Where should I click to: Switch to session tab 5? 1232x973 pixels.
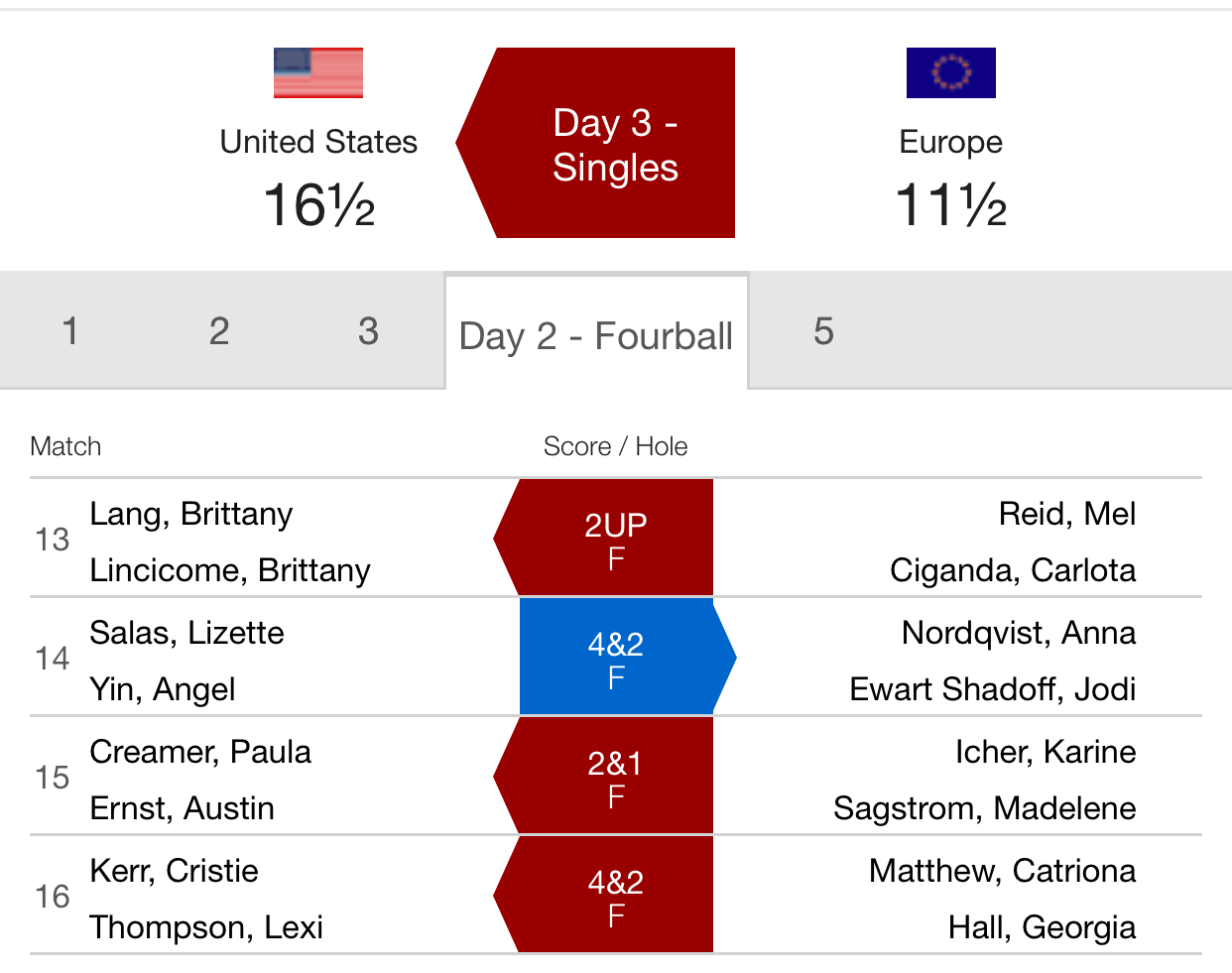click(x=823, y=331)
